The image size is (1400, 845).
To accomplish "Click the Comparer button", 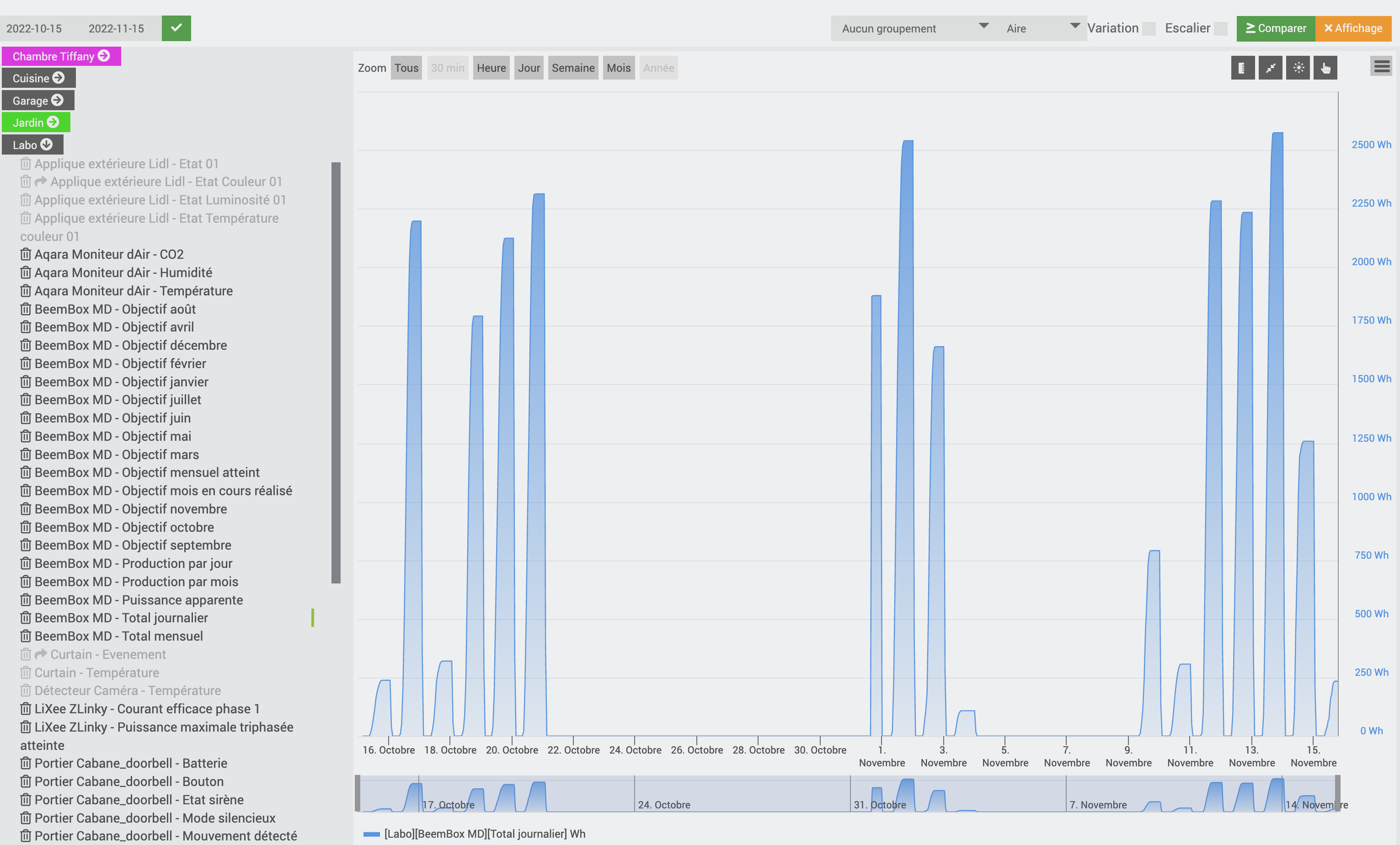I will [1276, 28].
